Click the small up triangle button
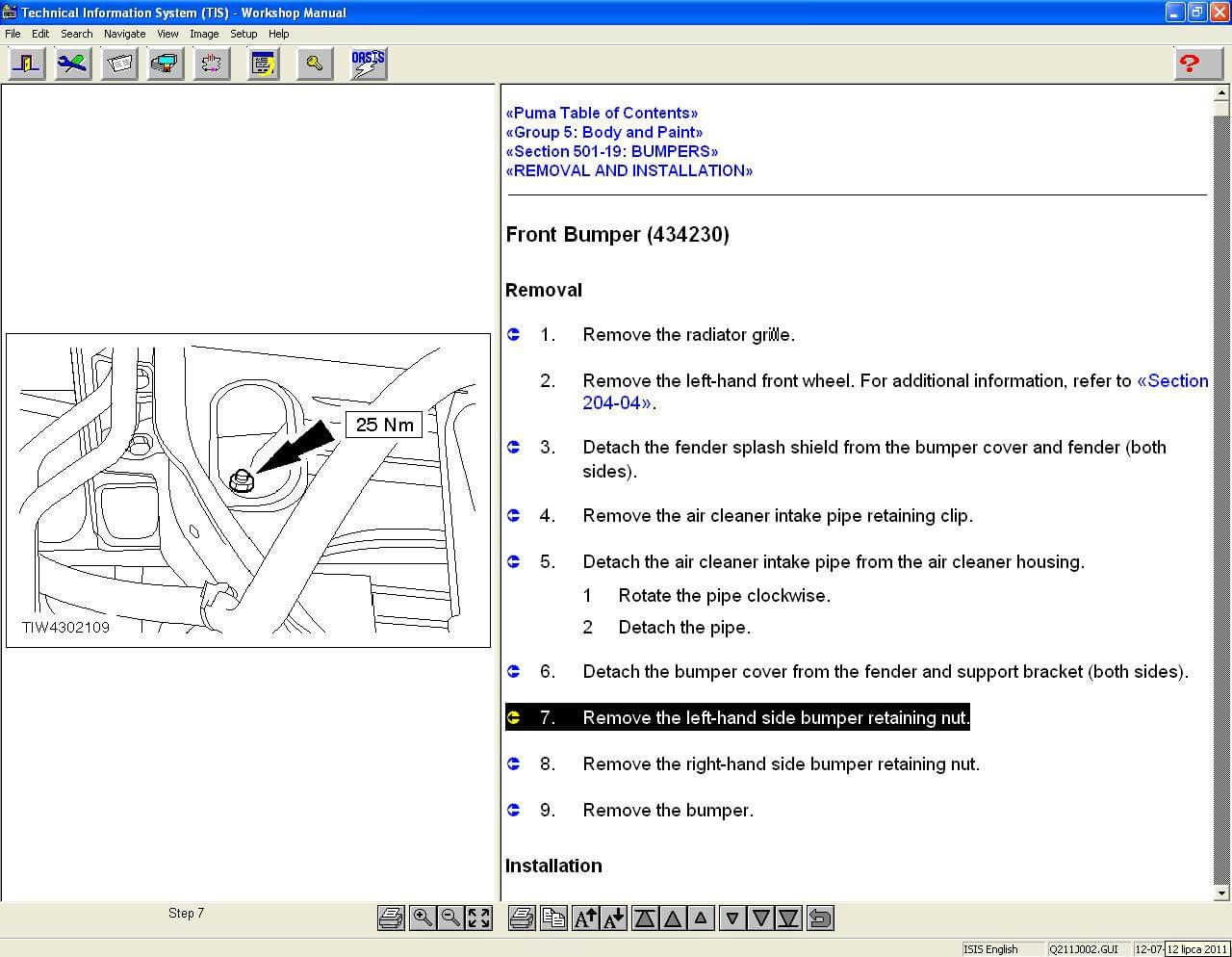Viewport: 1232px width, 957px height. (x=701, y=918)
